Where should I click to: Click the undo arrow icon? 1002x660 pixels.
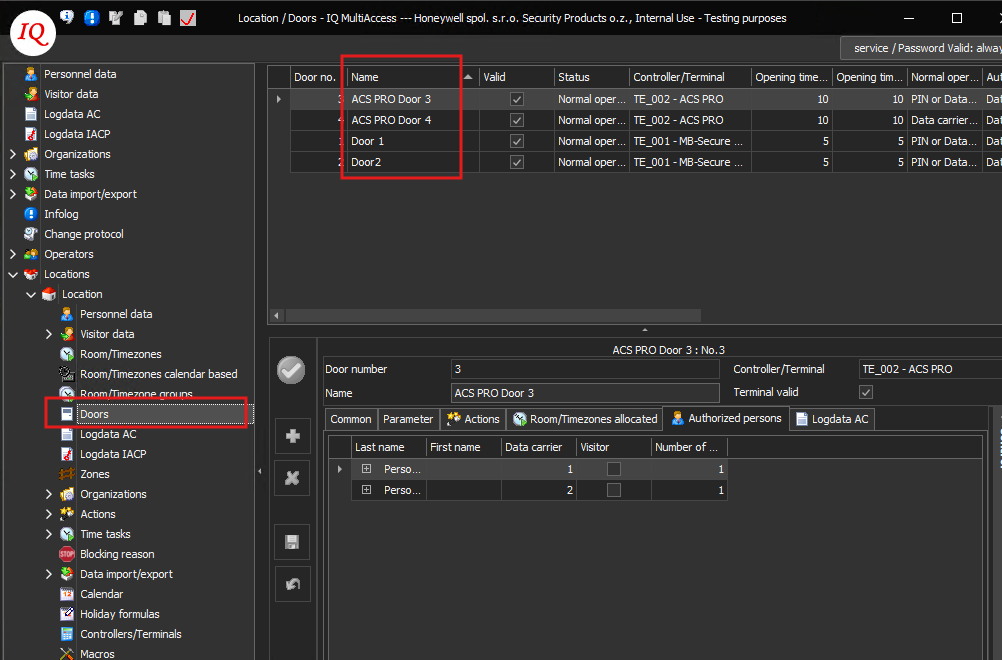[x=293, y=584]
